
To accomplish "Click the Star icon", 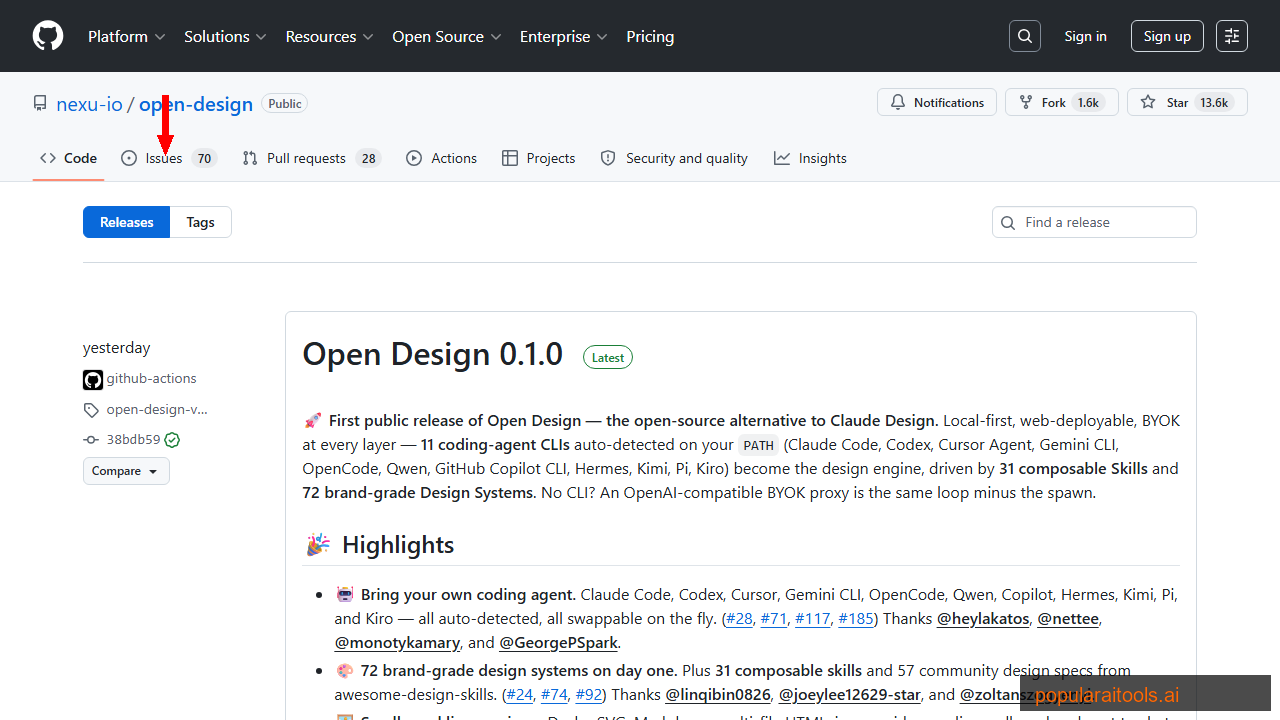I will 1148,102.
